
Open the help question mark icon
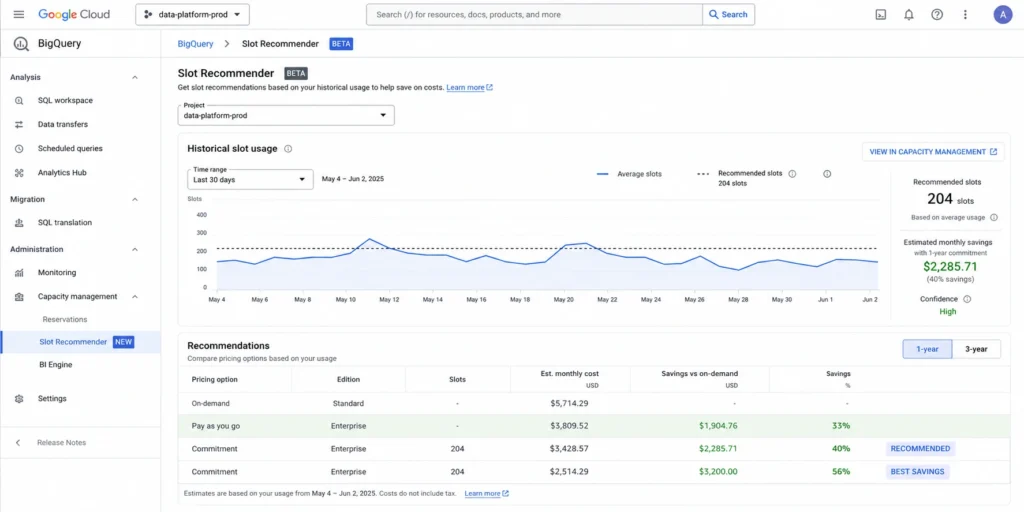(937, 14)
